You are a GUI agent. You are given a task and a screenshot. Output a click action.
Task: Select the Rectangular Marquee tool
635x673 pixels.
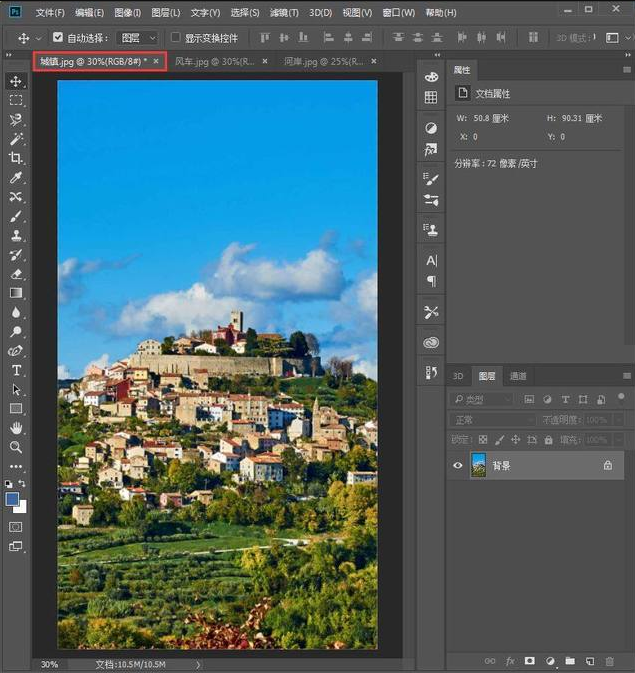[16, 100]
